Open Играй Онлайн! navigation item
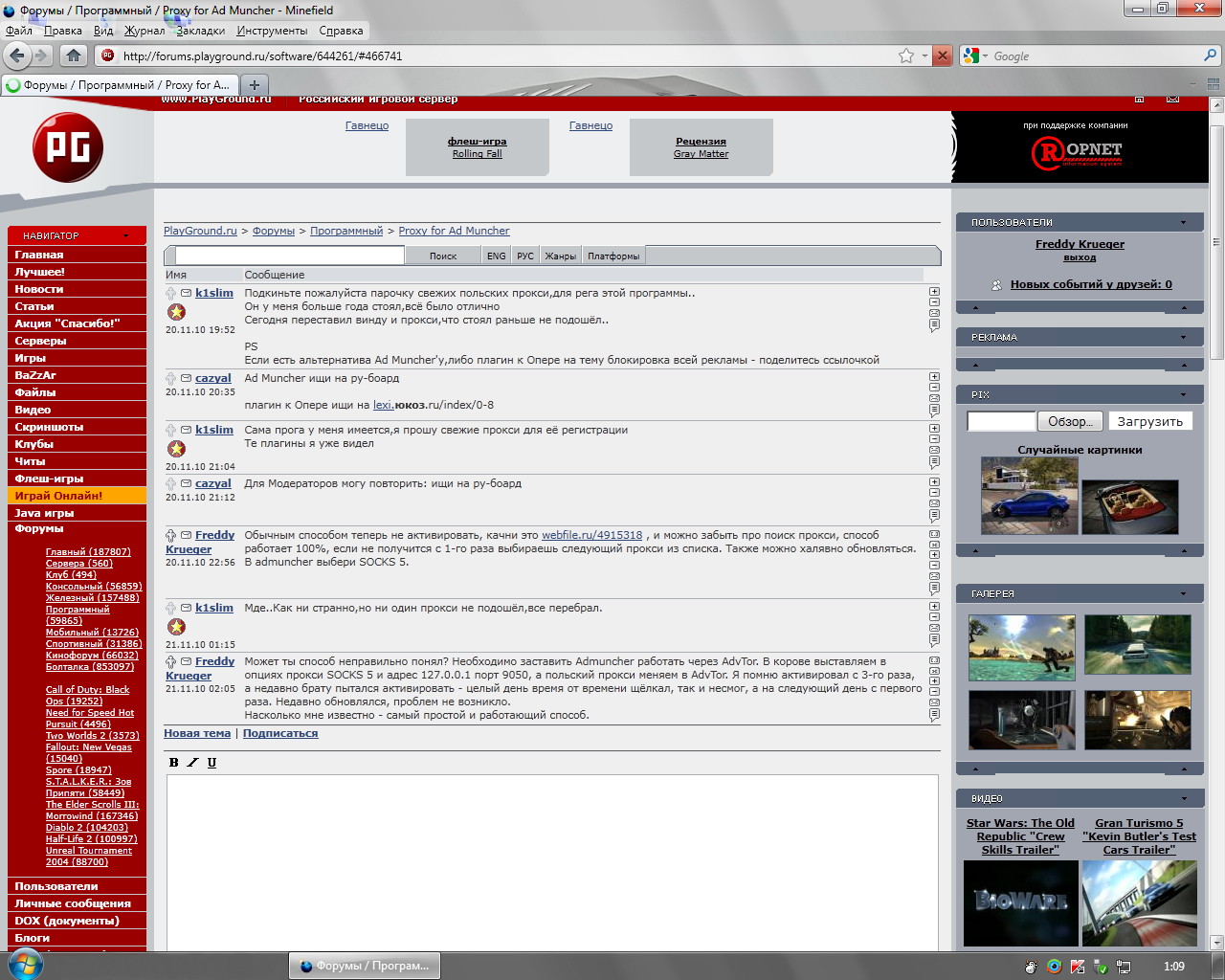 (x=77, y=496)
